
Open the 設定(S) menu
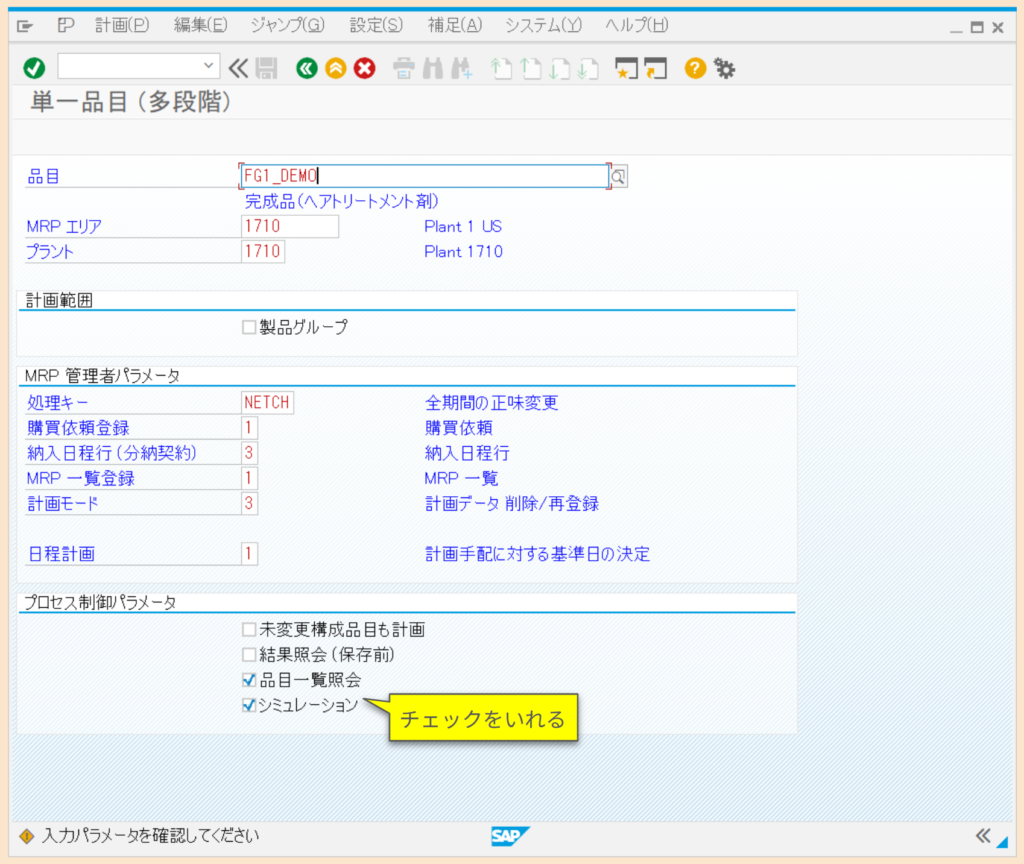(x=376, y=25)
